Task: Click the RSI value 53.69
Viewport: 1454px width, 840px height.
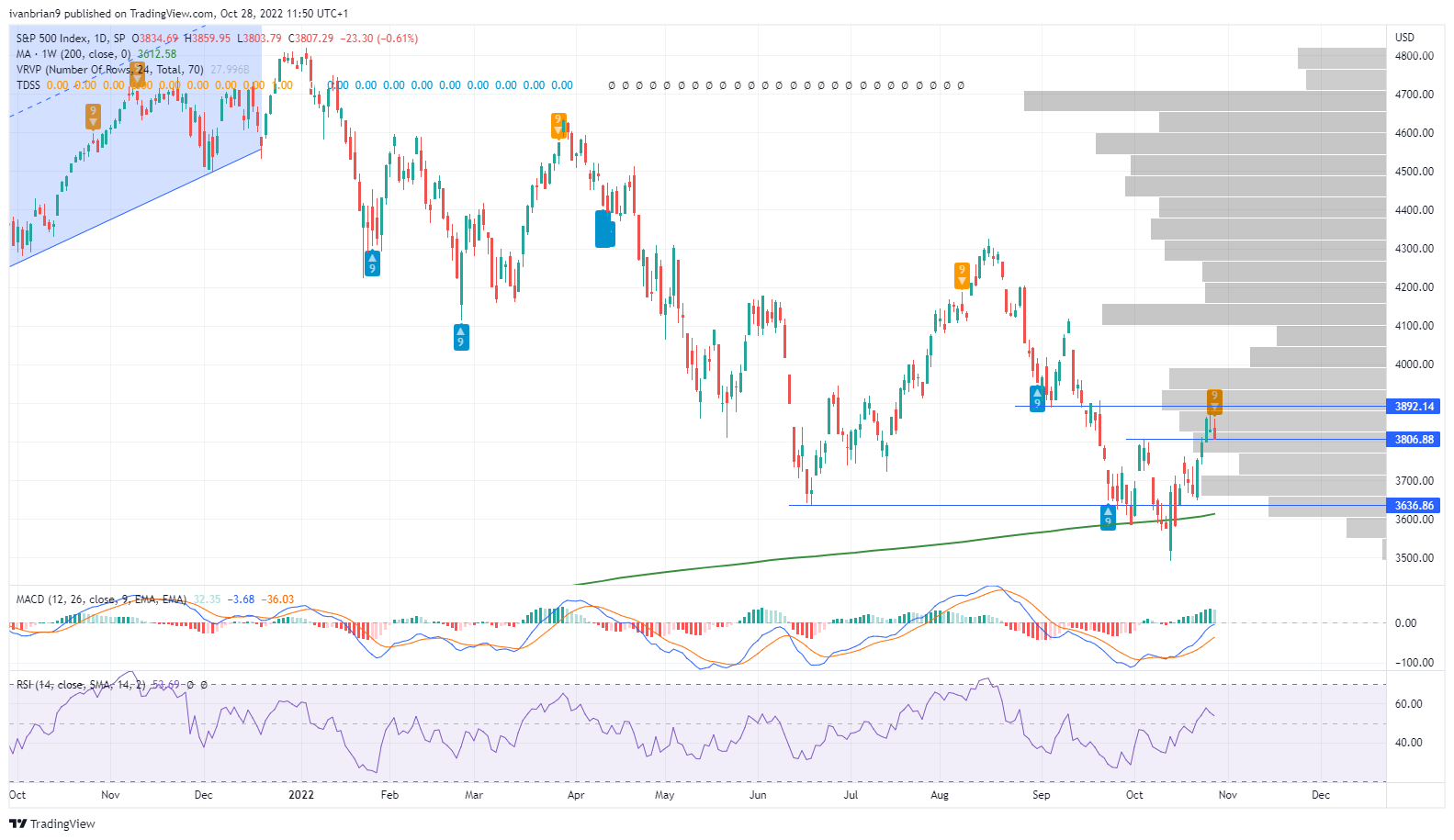Action: (165, 685)
